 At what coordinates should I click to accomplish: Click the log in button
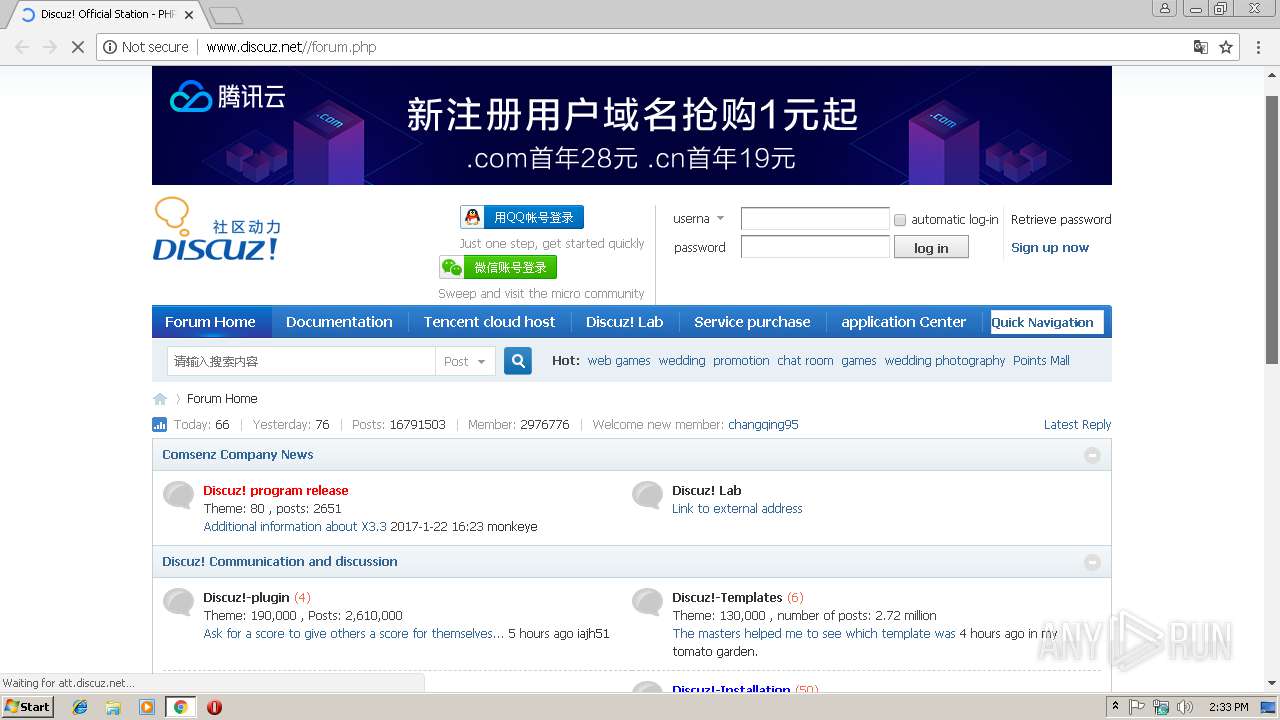931,248
